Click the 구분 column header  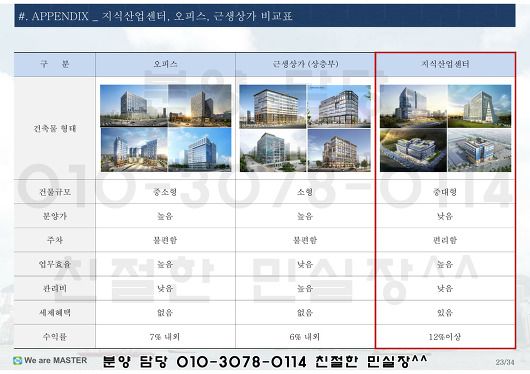(55, 64)
